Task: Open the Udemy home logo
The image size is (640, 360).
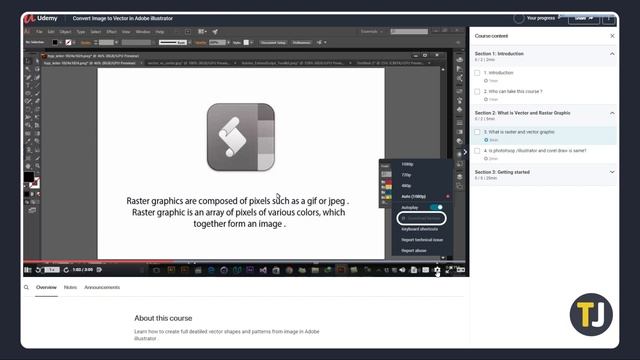Action: 40,18
